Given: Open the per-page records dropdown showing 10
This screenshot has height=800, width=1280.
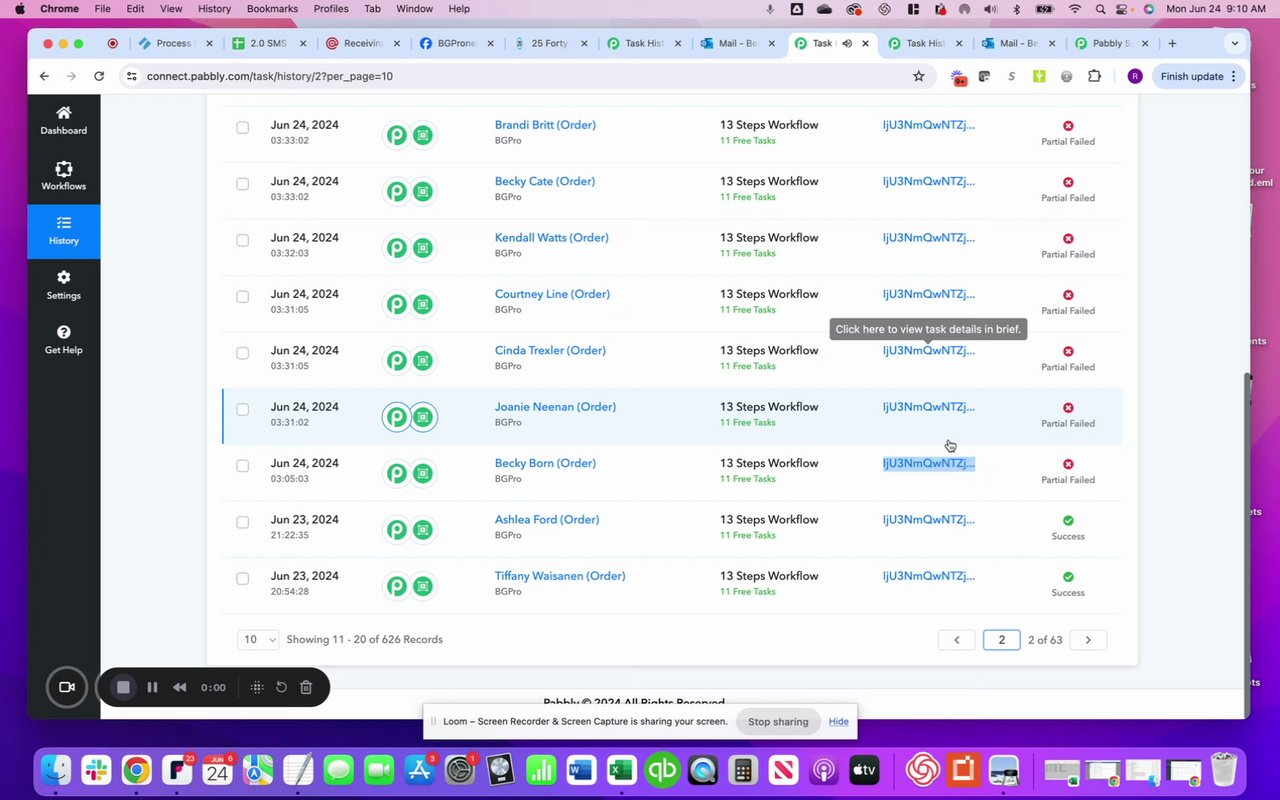Looking at the screenshot, I should [258, 639].
